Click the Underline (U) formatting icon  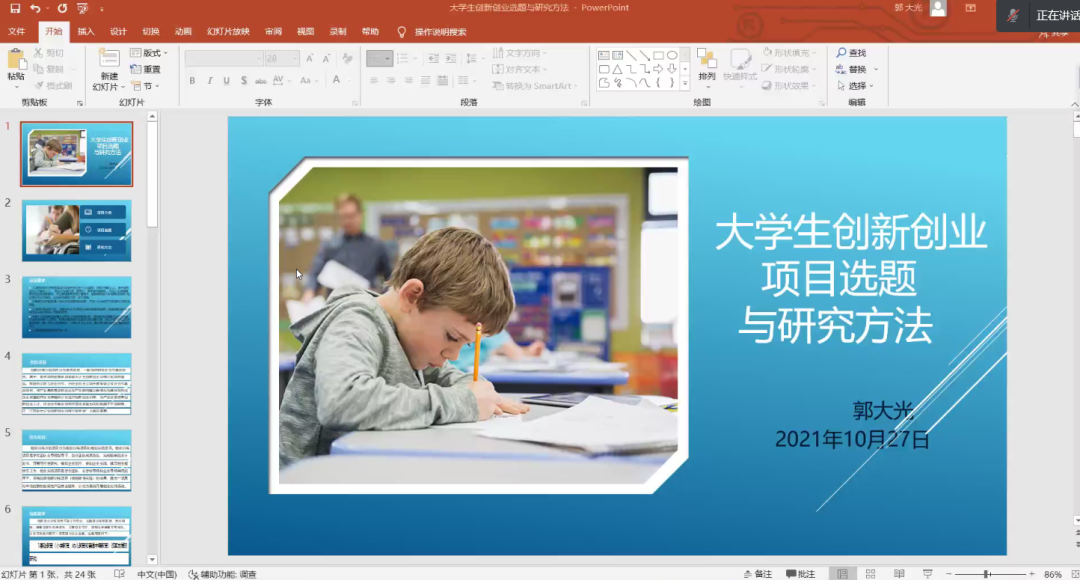[227, 81]
